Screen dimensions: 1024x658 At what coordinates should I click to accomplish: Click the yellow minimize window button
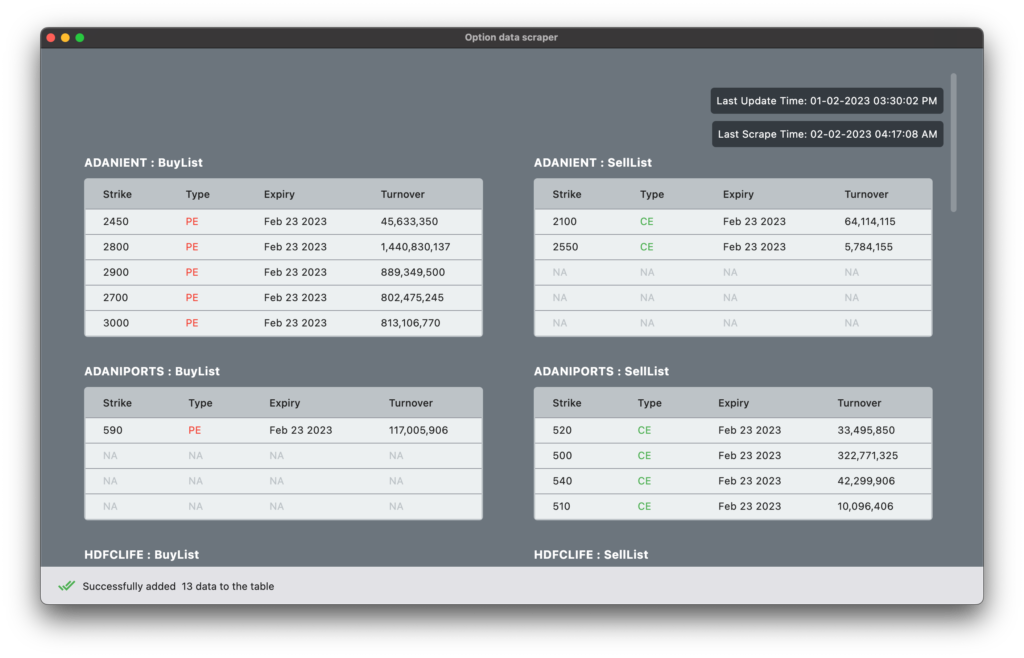(x=65, y=37)
